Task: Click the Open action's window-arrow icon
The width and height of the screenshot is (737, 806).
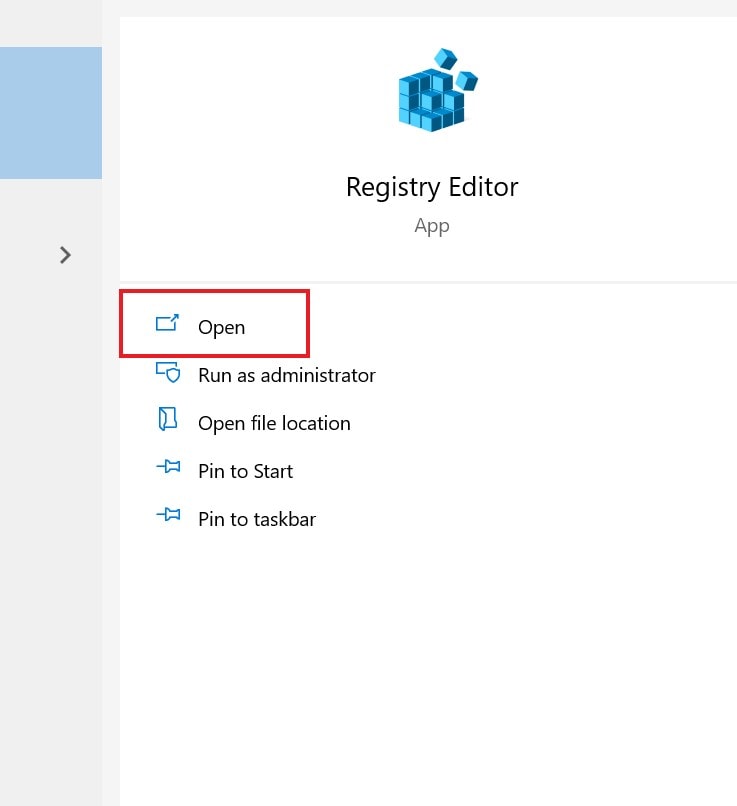Action: click(168, 323)
